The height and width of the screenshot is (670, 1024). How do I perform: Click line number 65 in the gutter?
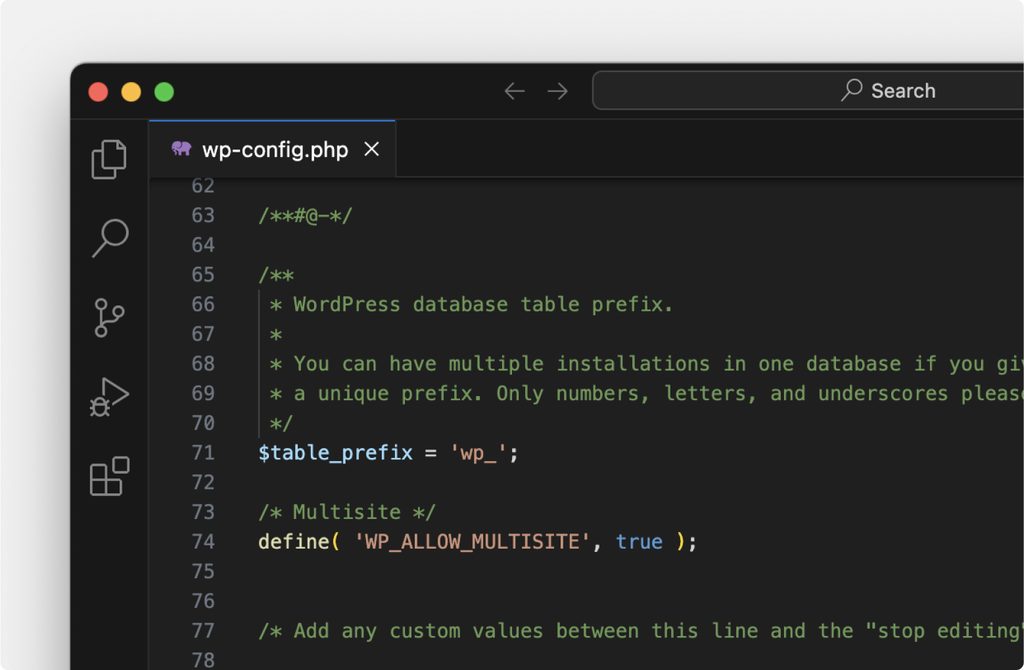[x=203, y=274]
